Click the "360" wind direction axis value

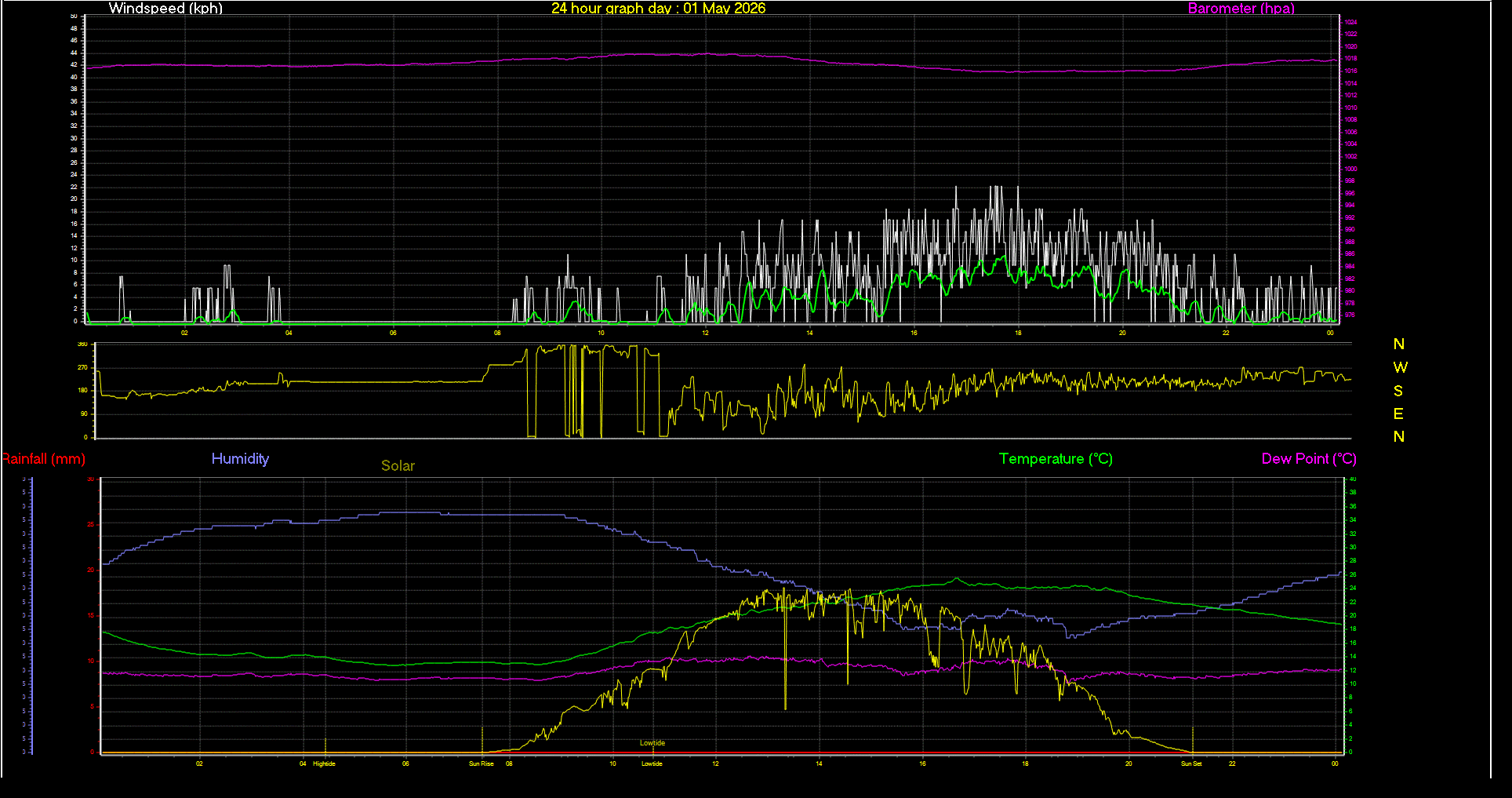(82, 344)
